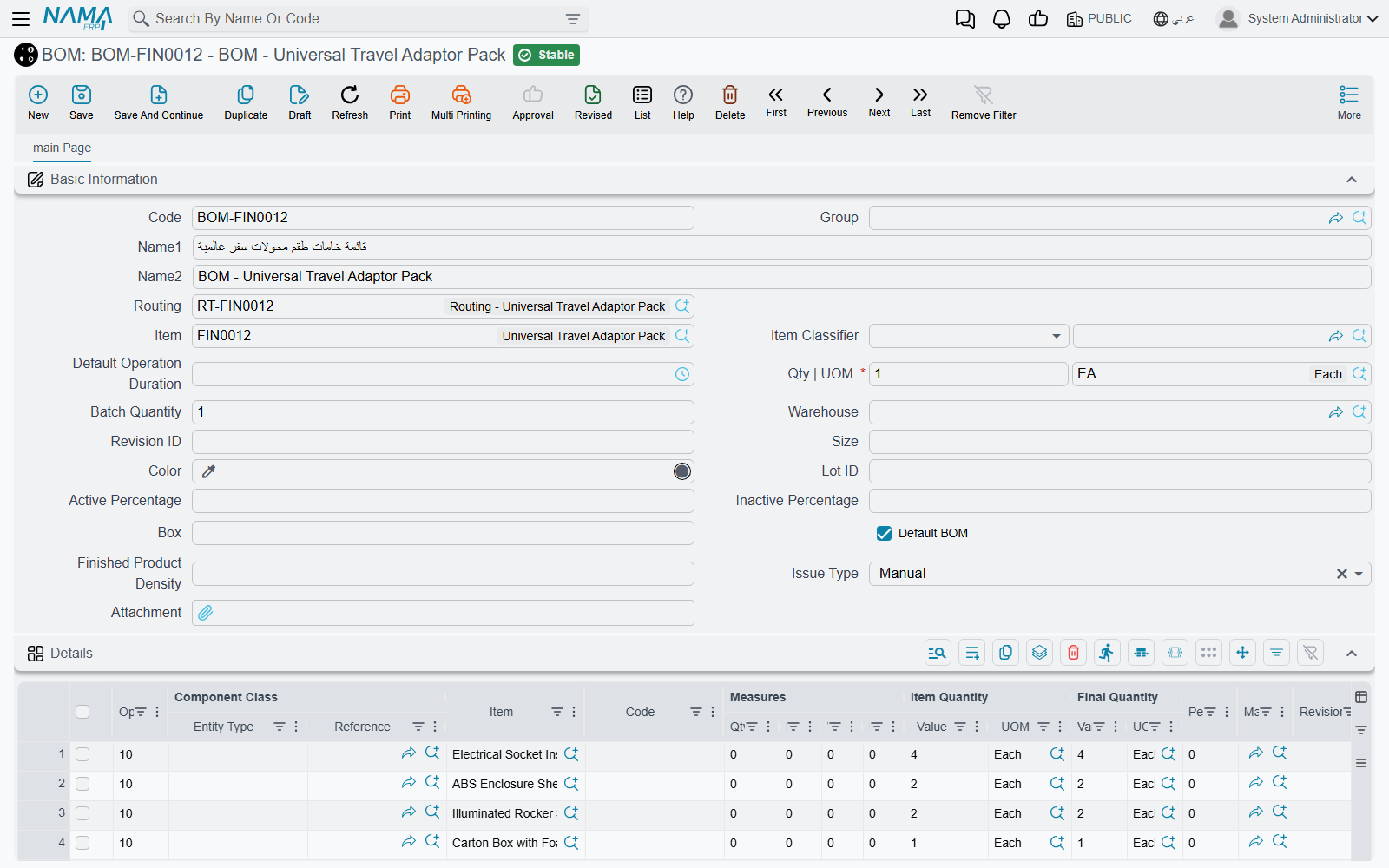
Task: Collapse the Details section
Action: pos(1352,654)
